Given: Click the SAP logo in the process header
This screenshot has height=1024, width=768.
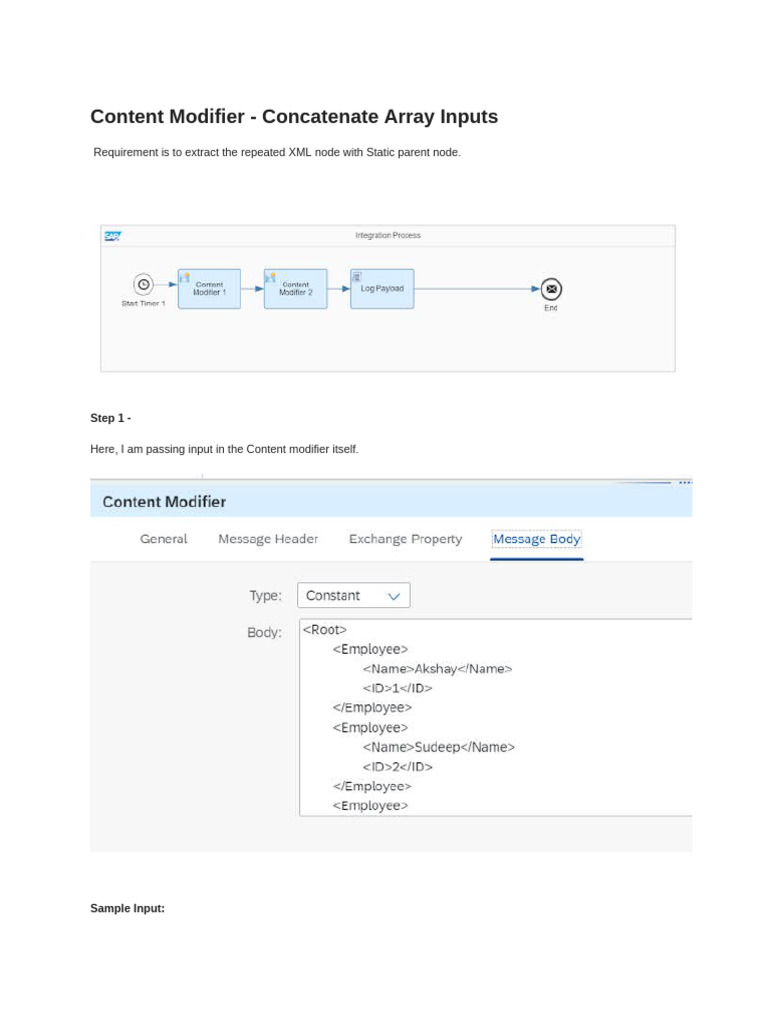Looking at the screenshot, I should 112,236.
